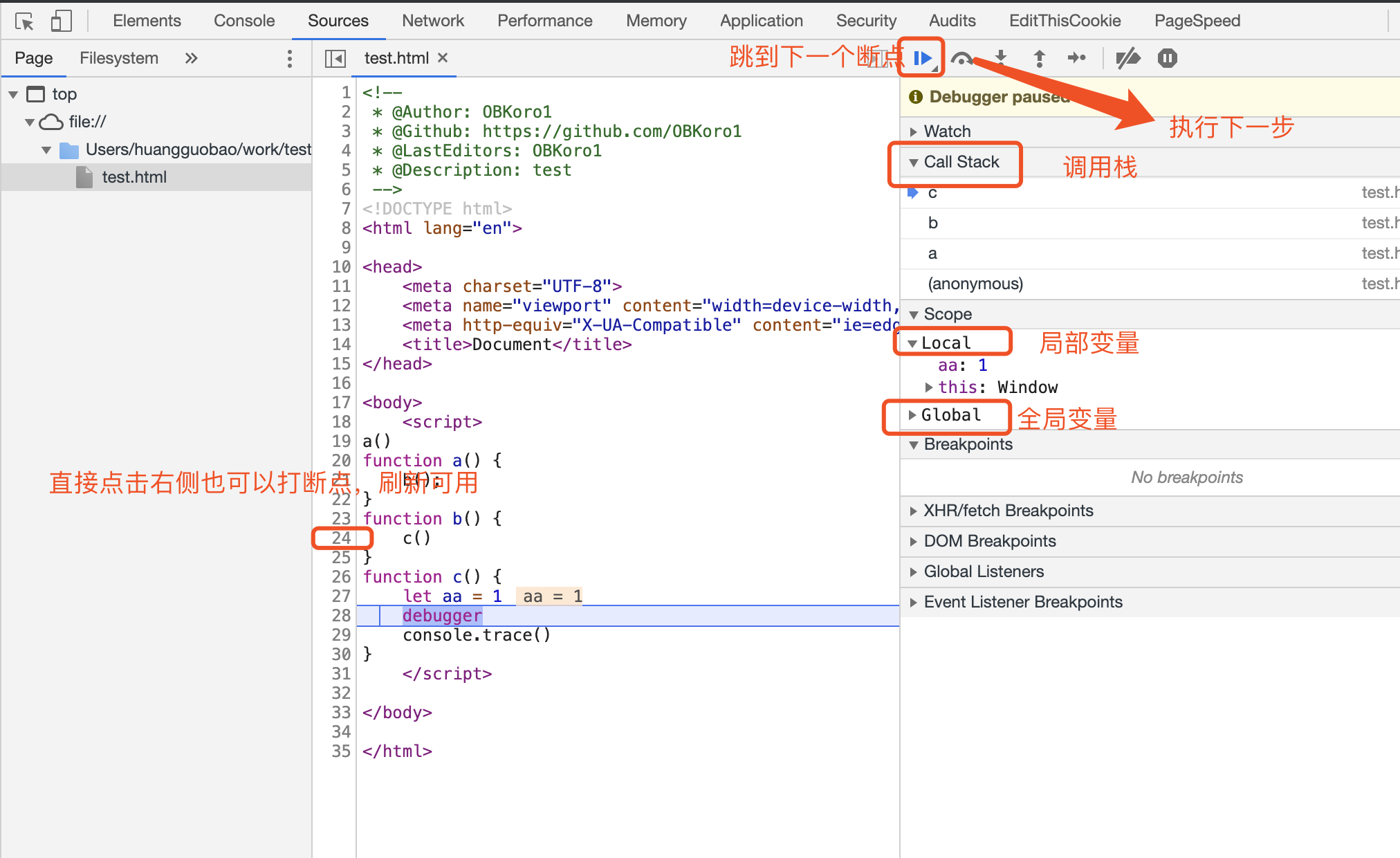Collapse the file:// tree node
This screenshot has height=858, width=1400.
(x=30, y=122)
